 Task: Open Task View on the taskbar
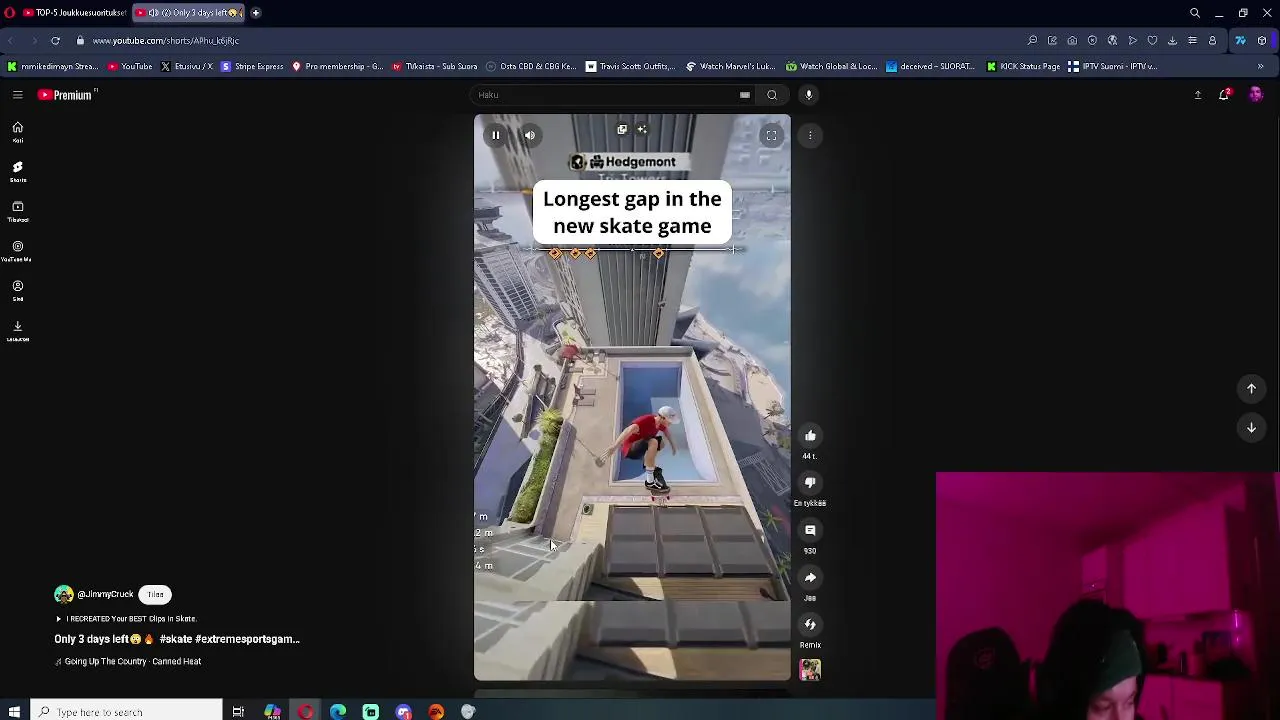point(238,712)
